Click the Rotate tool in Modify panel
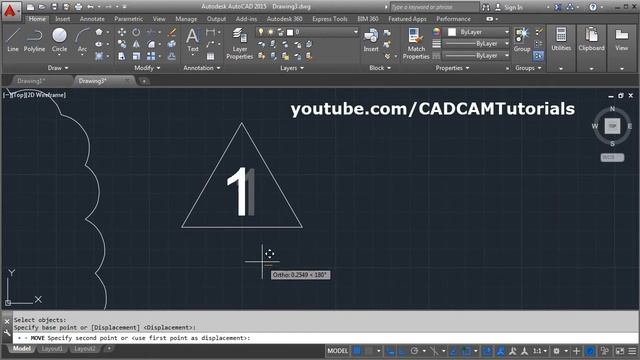The height and width of the screenshot is (360, 640). pyautogui.click(x=136, y=32)
